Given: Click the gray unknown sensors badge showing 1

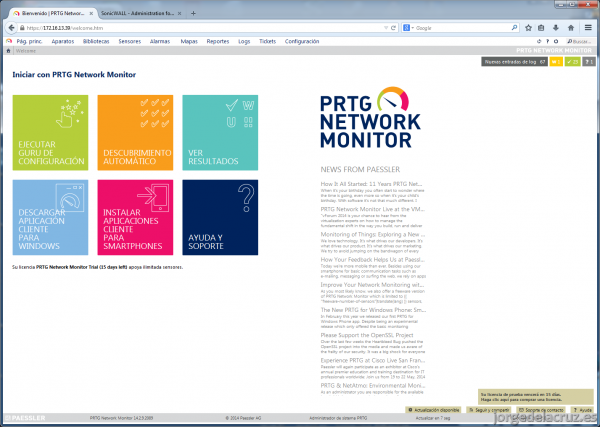Looking at the screenshot, I should click(589, 62).
